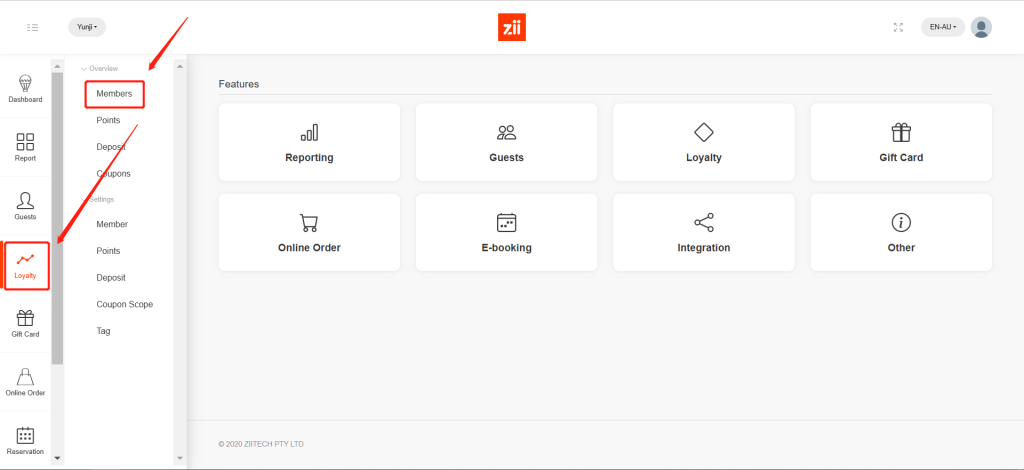Toggle the sidebar menu collapse icon
Screen dimensions: 1024x470
32,27
